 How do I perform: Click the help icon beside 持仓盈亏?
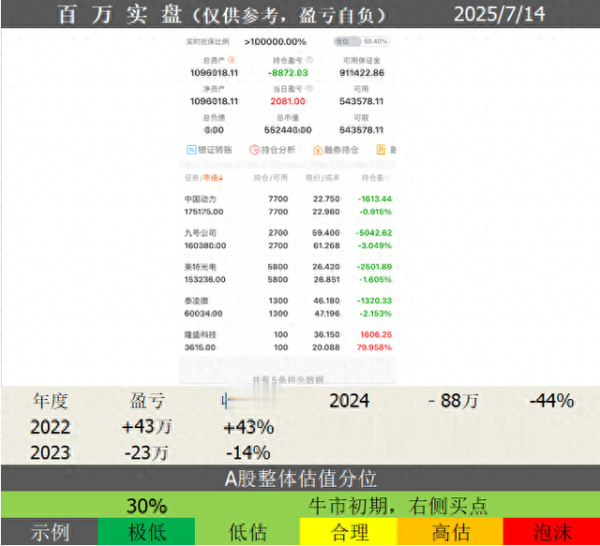(307, 61)
